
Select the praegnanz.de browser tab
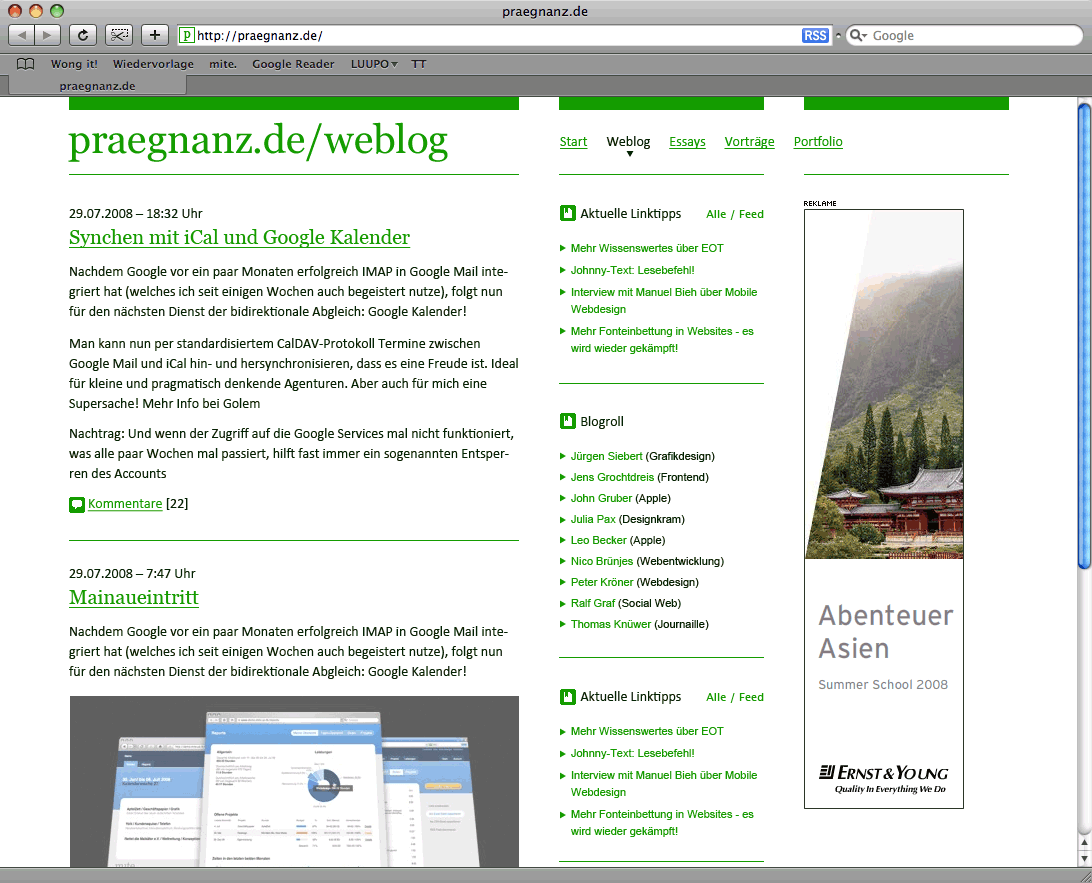coord(97,86)
